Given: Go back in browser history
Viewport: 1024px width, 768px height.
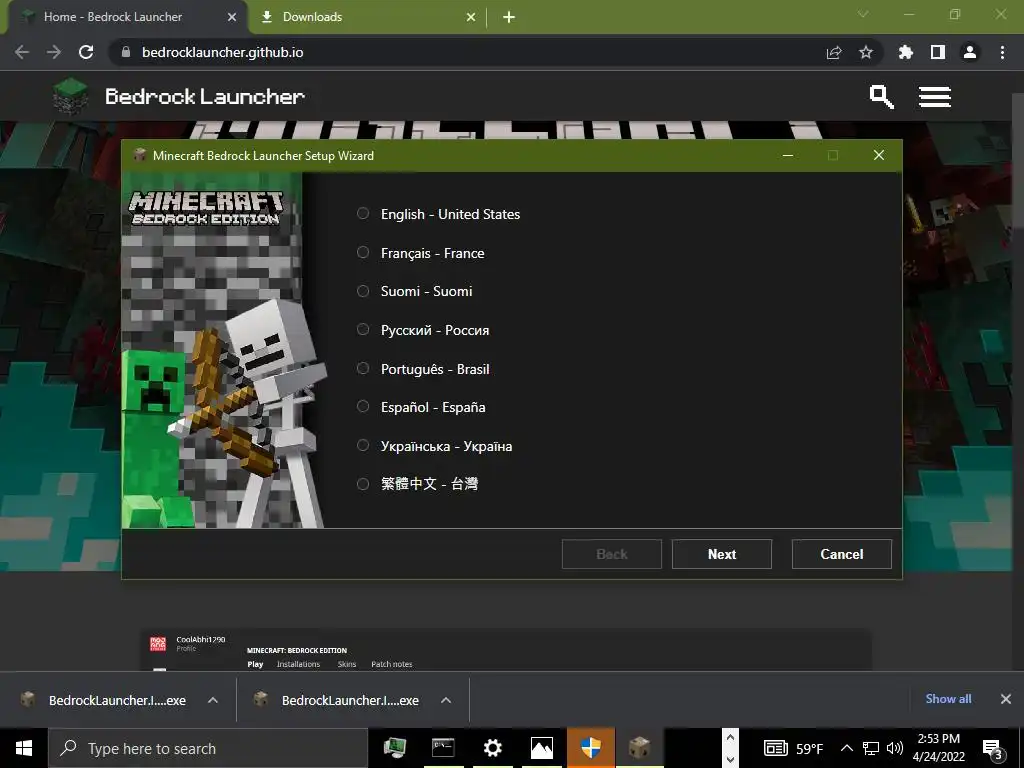Looking at the screenshot, I should point(22,52).
